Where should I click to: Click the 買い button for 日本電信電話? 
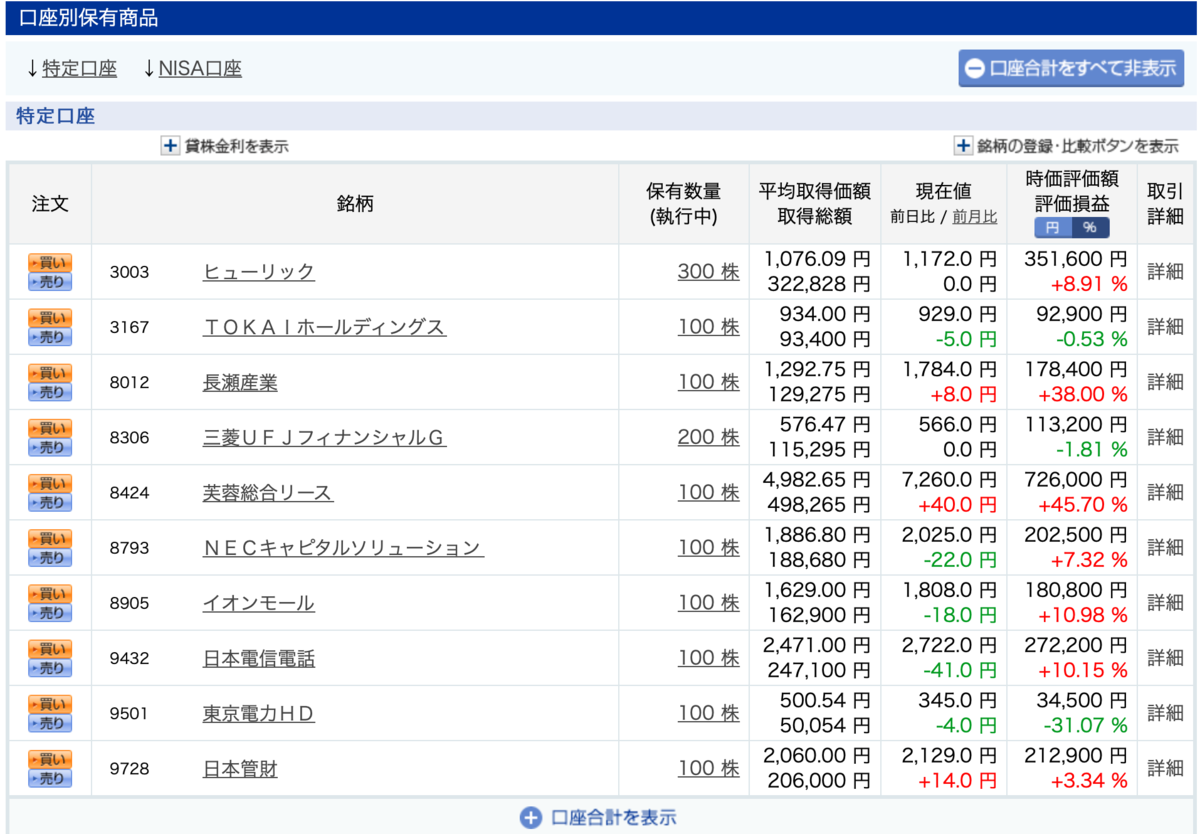click(x=49, y=649)
